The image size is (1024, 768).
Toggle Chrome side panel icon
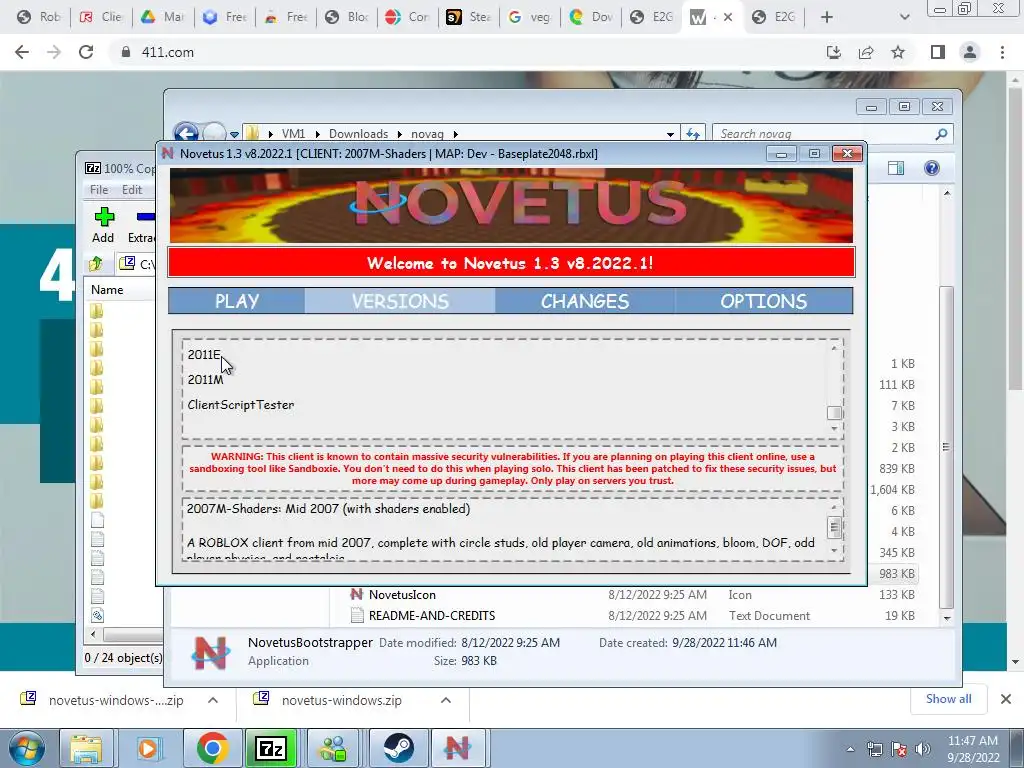938,52
